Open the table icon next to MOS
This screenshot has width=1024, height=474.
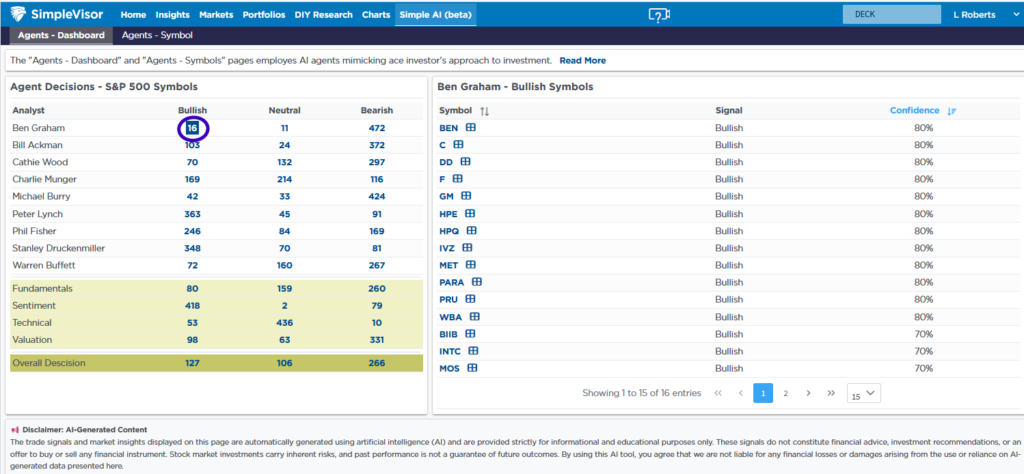(x=470, y=368)
